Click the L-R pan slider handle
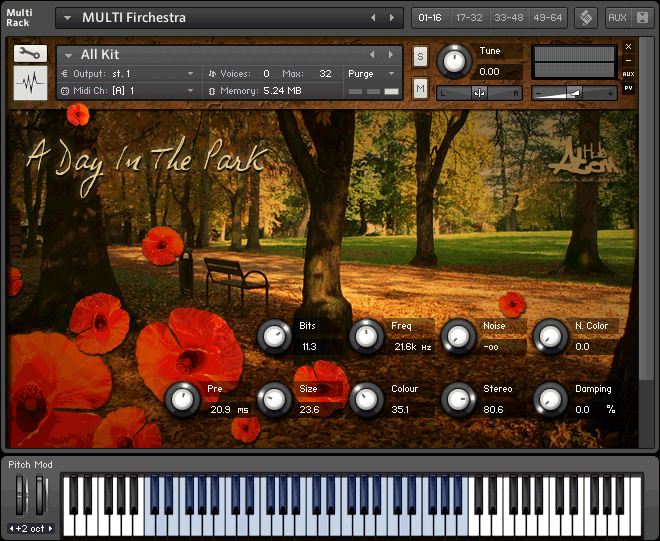This screenshot has height=541, width=660. [479, 93]
